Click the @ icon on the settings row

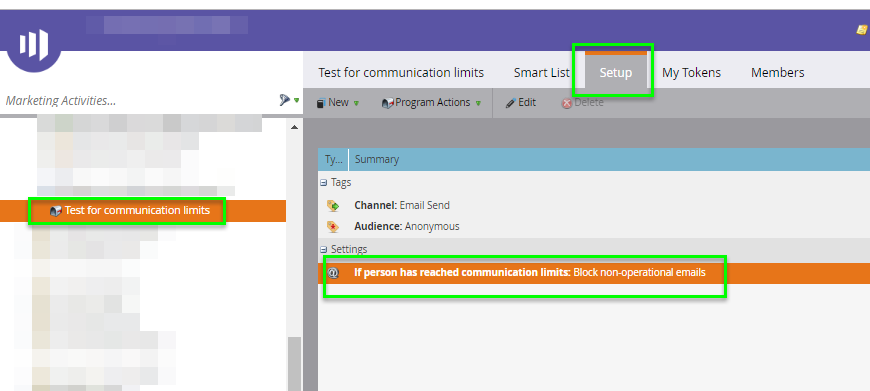[333, 273]
